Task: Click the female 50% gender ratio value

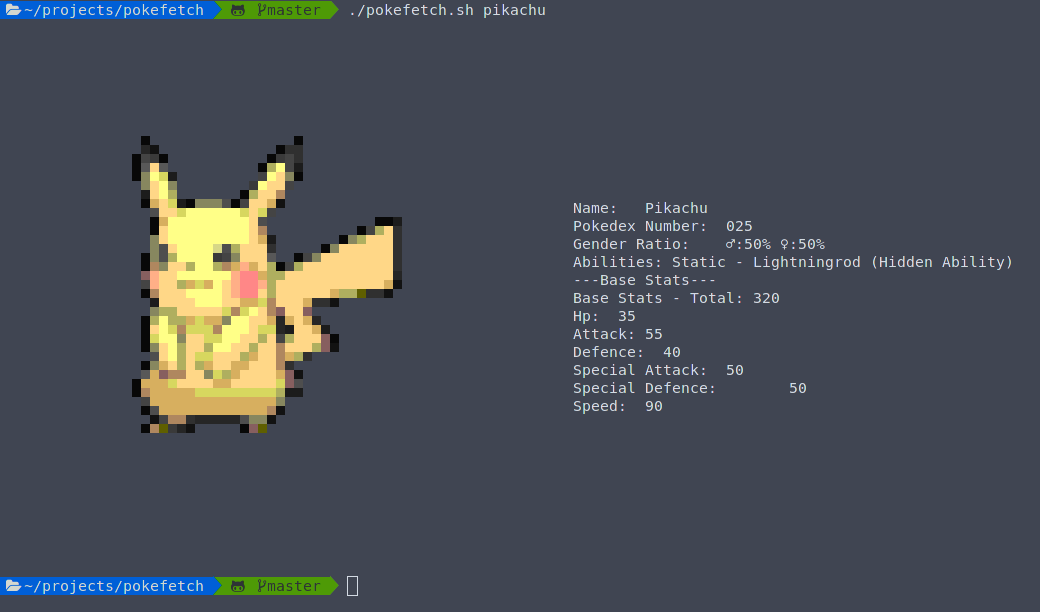Action: [x=802, y=244]
